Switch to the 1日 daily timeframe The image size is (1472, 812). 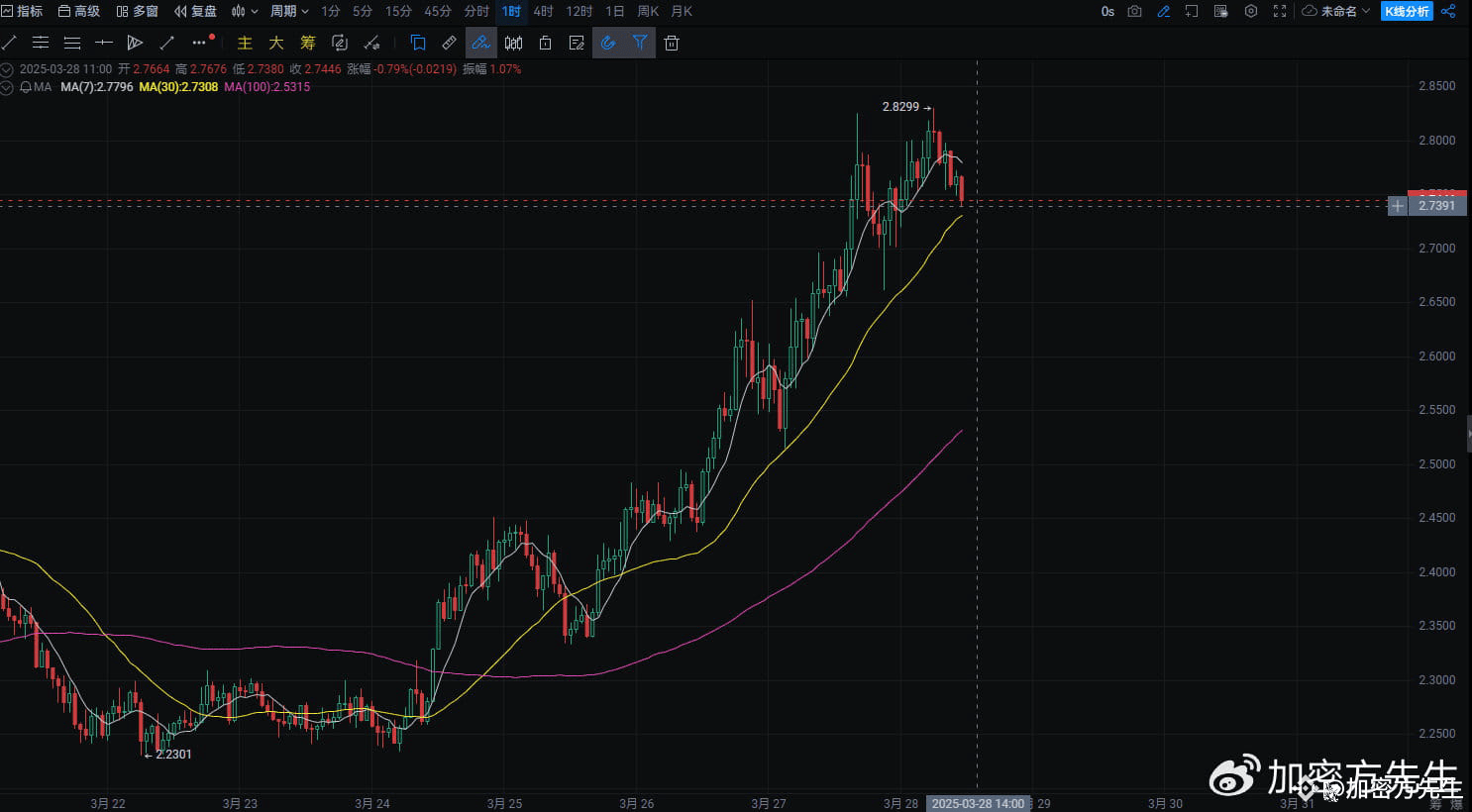(614, 11)
